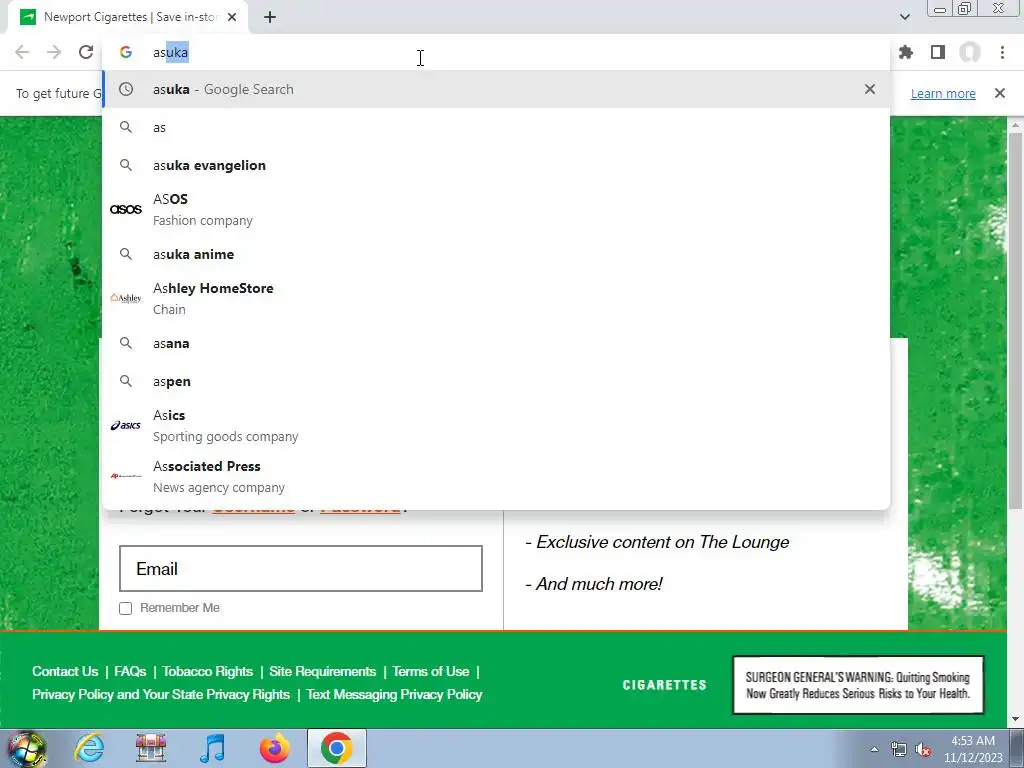Screen dimensions: 1024x768
Task: Click the scrollbar down arrow
Action: (x=1015, y=719)
